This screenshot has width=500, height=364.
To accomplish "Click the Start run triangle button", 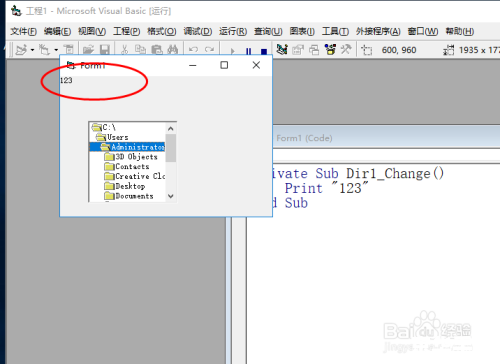I will [x=233, y=51].
